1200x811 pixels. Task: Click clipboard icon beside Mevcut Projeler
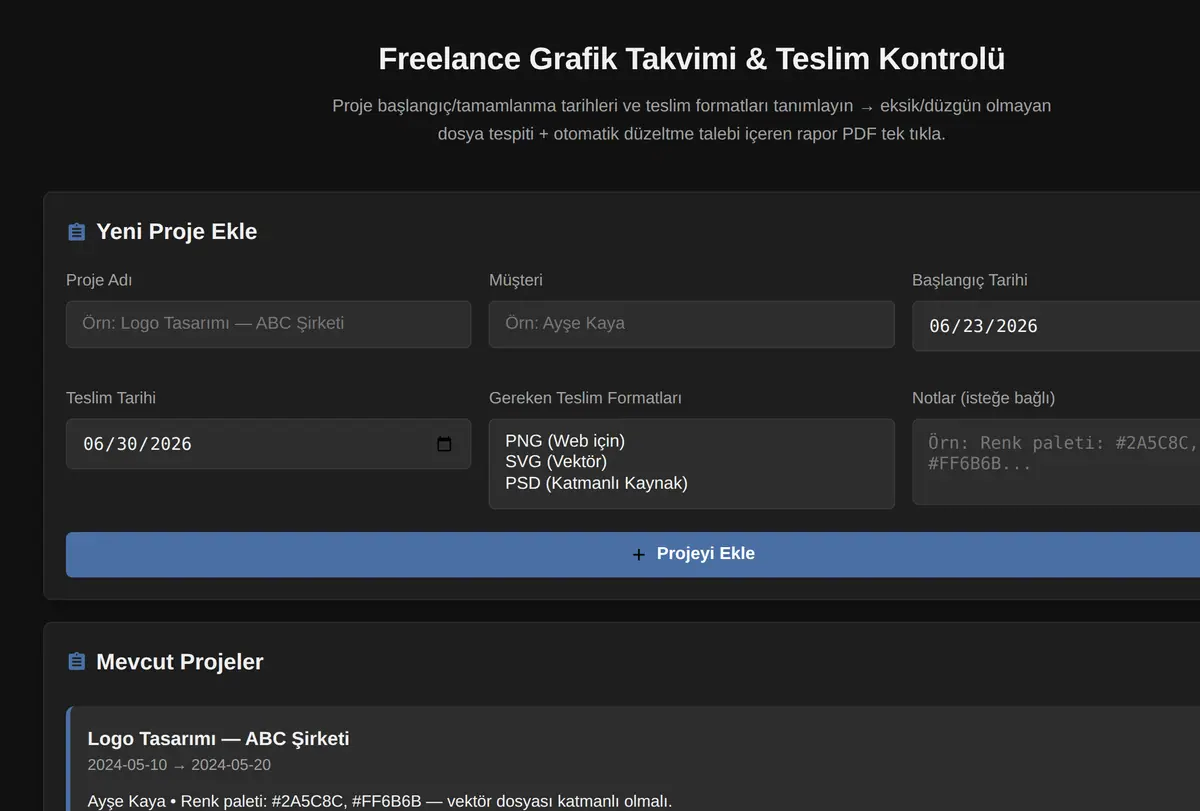[x=76, y=662]
